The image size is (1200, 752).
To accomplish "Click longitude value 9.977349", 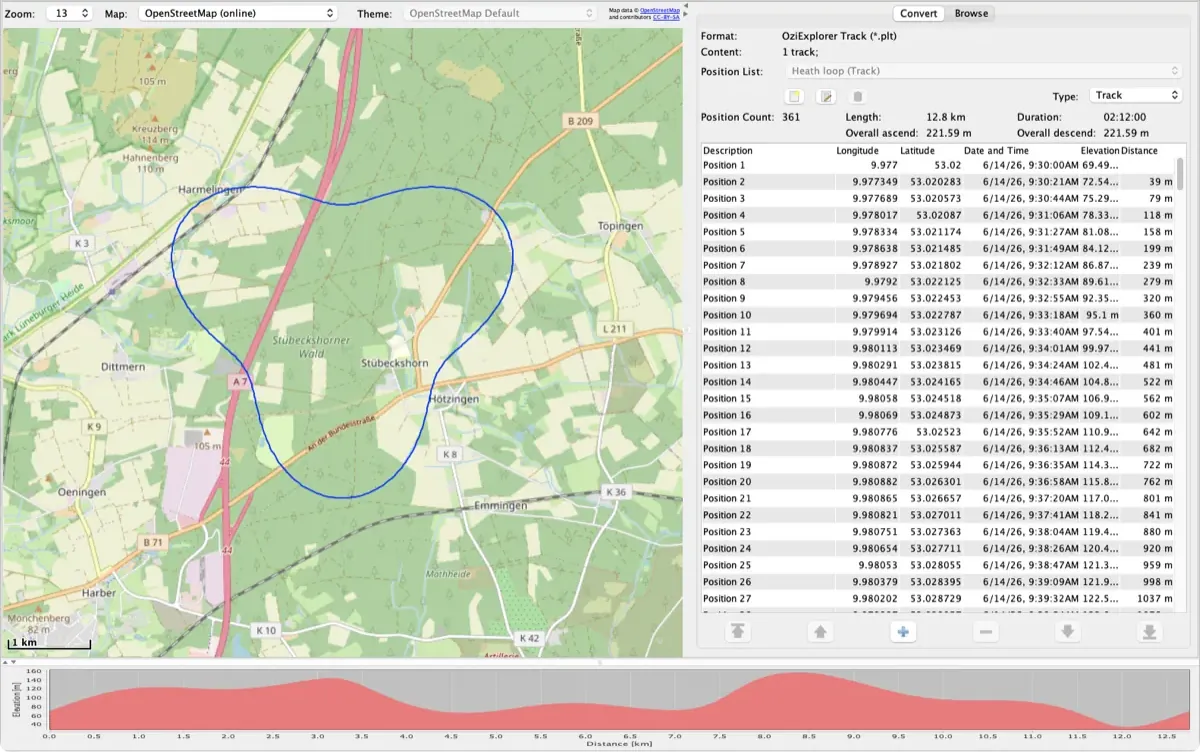I will point(875,182).
